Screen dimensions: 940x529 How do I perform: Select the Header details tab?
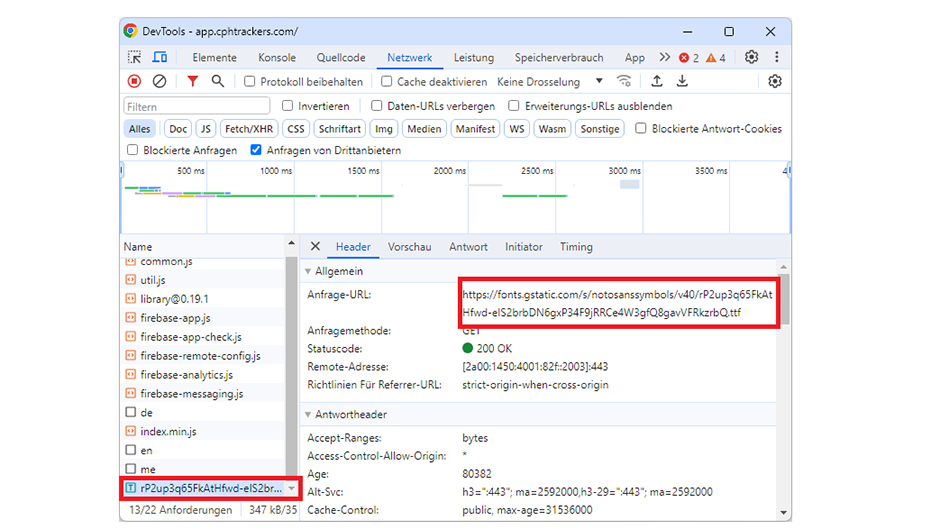pos(352,247)
